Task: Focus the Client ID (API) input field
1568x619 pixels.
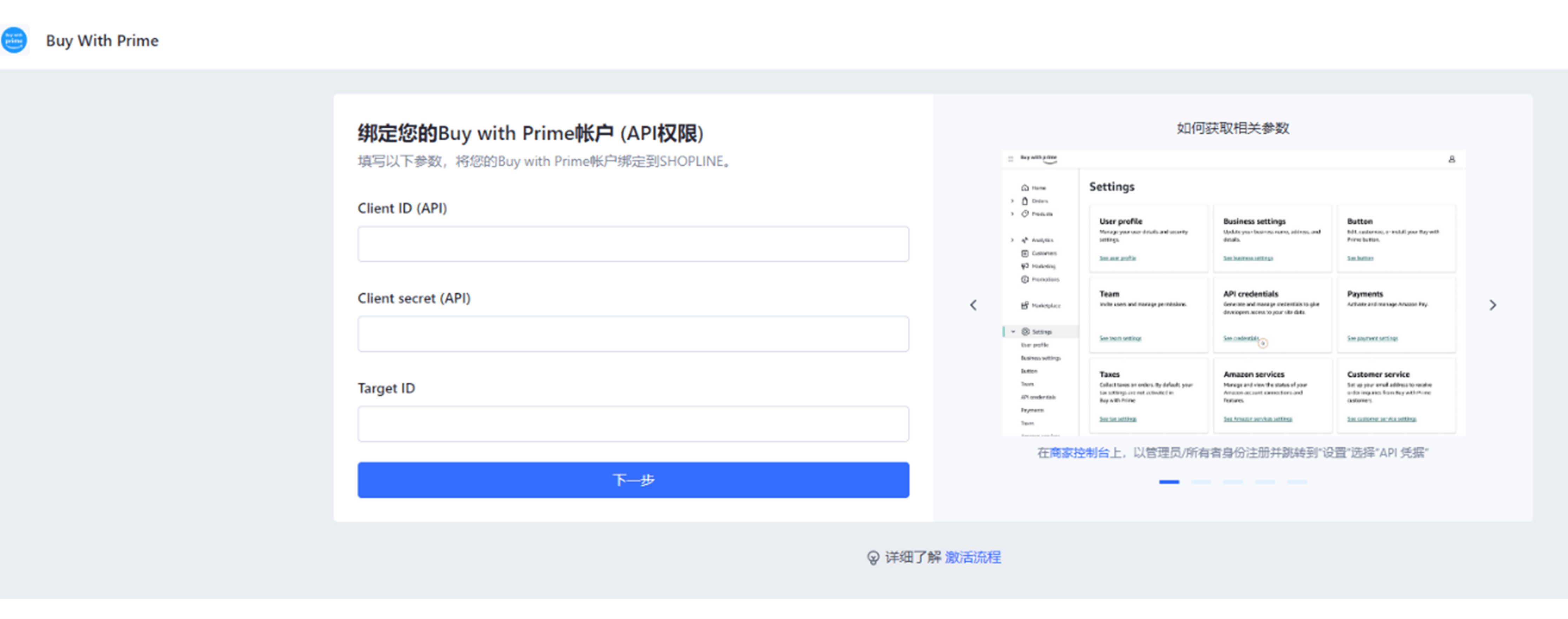Action: pos(633,244)
